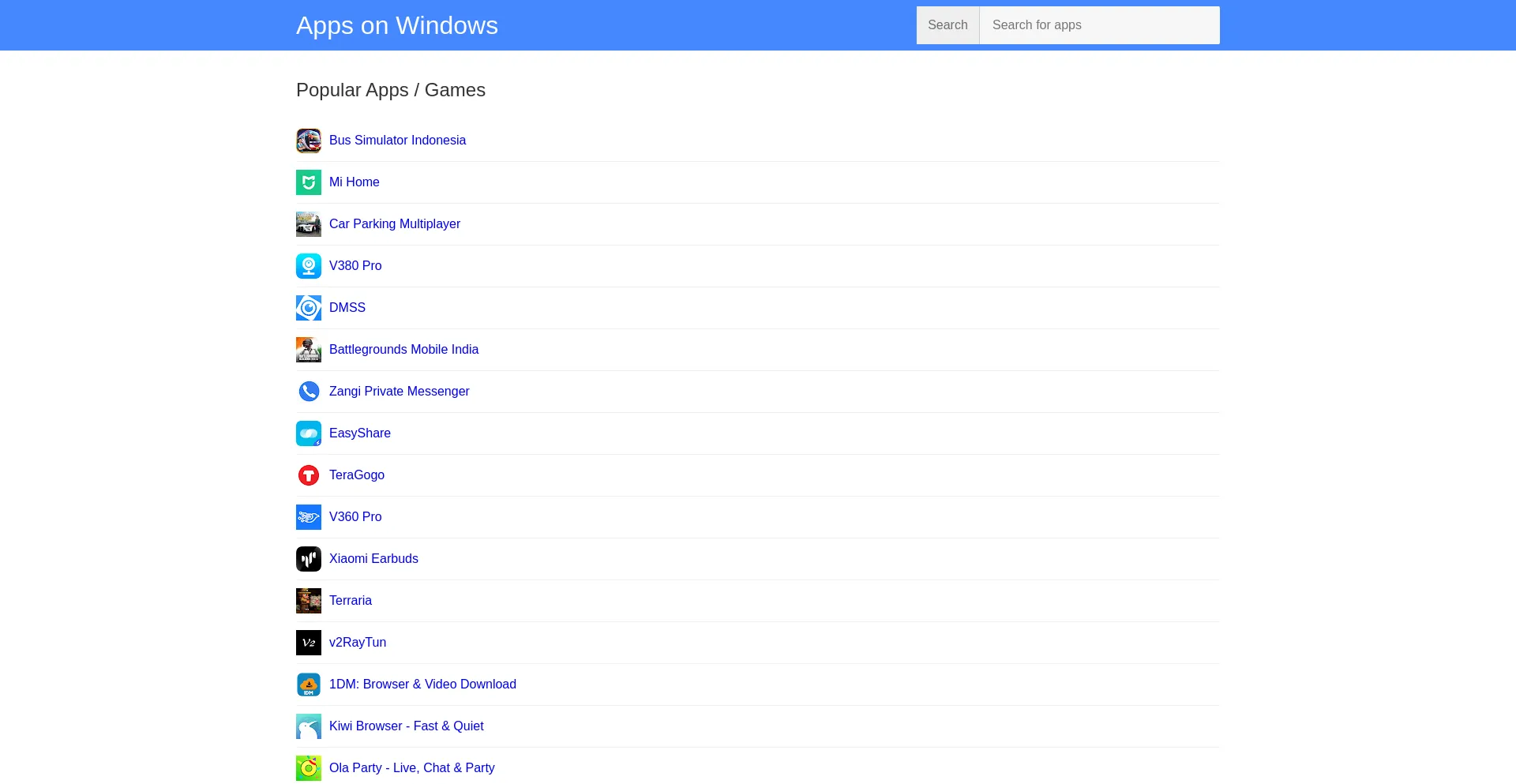The image size is (1516, 784).
Task: Click the v2RayTun black icon
Action: (309, 643)
